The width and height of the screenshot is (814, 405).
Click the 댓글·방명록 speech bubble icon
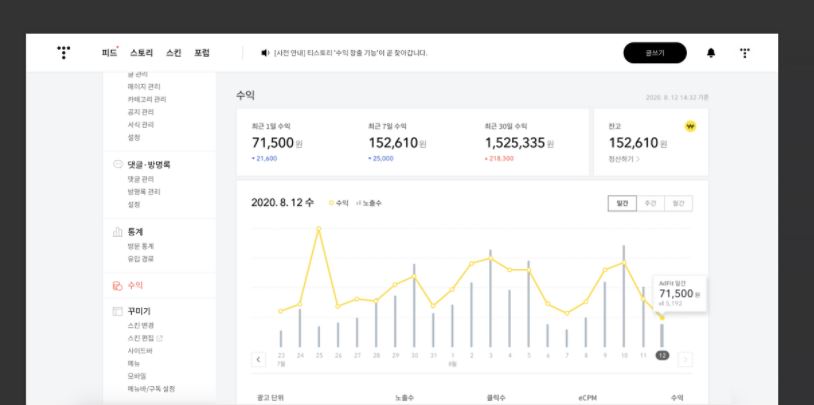(118, 165)
